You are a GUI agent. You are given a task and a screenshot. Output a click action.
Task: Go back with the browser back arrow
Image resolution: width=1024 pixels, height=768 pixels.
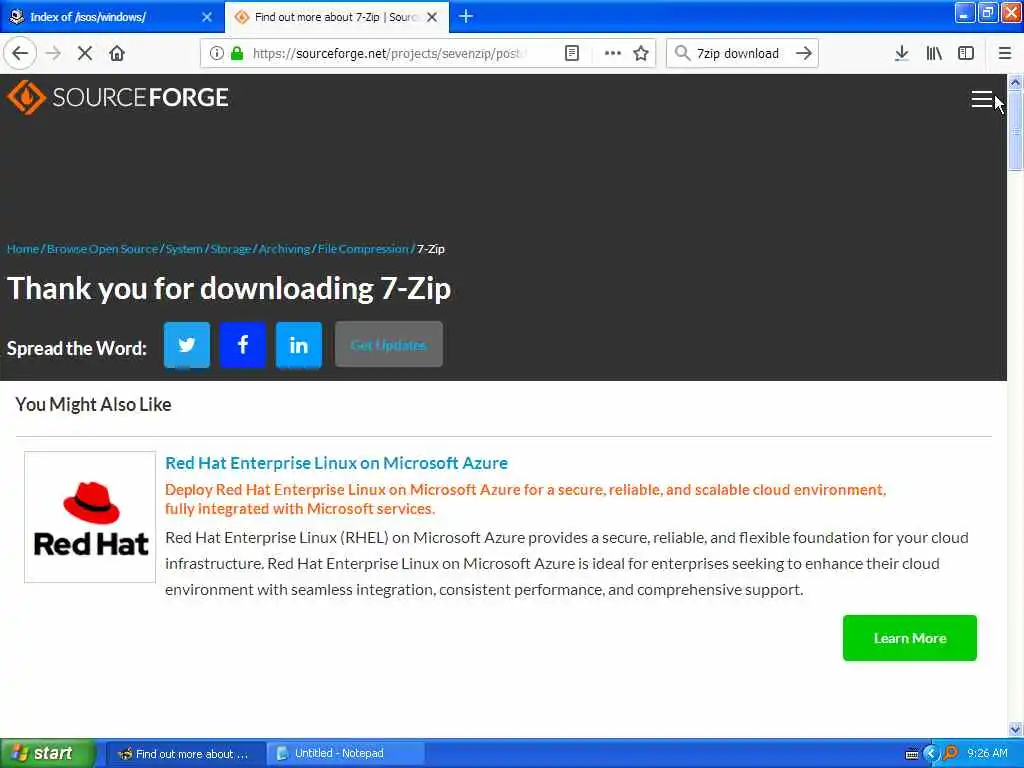click(20, 53)
